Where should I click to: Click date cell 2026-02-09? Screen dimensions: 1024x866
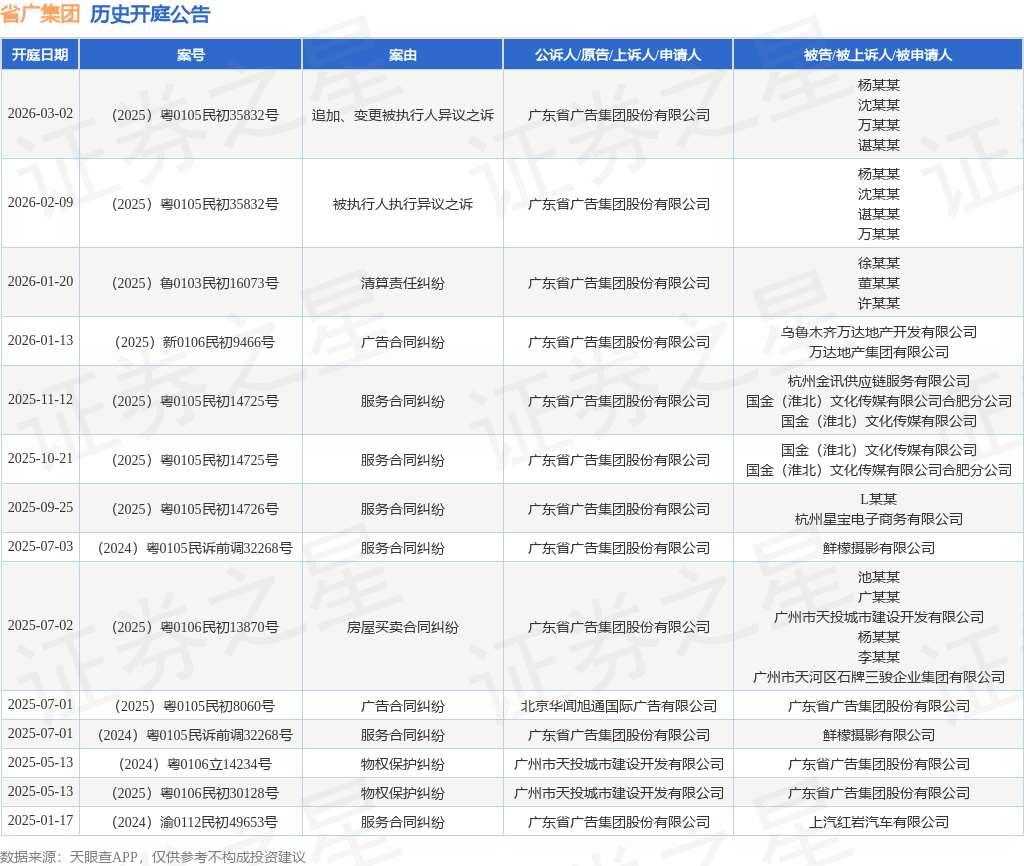pyautogui.click(x=40, y=202)
